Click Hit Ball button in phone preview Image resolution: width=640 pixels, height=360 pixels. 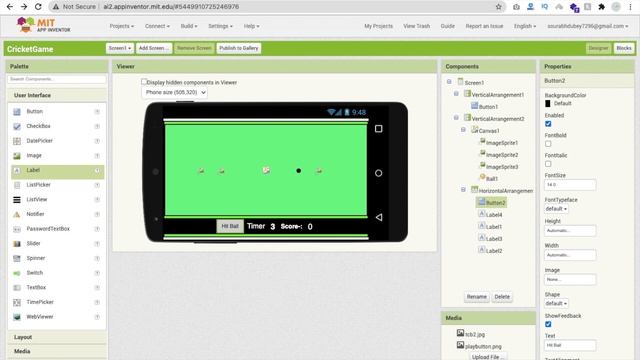(230, 226)
